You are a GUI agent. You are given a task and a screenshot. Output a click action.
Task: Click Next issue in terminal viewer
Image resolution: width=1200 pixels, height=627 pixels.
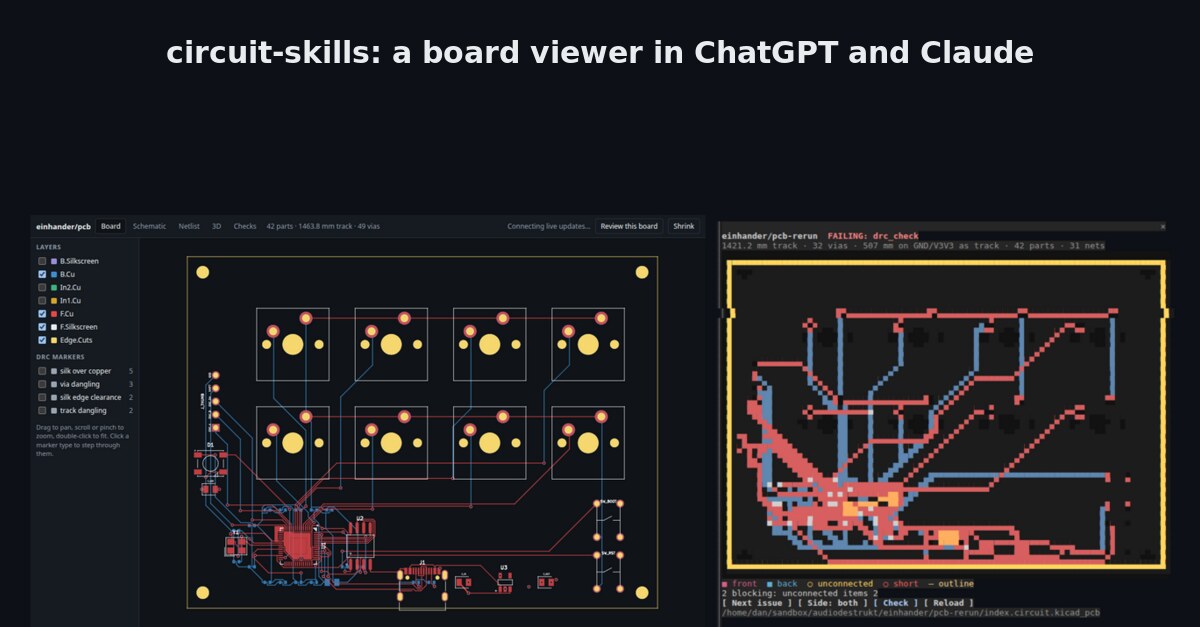757,603
